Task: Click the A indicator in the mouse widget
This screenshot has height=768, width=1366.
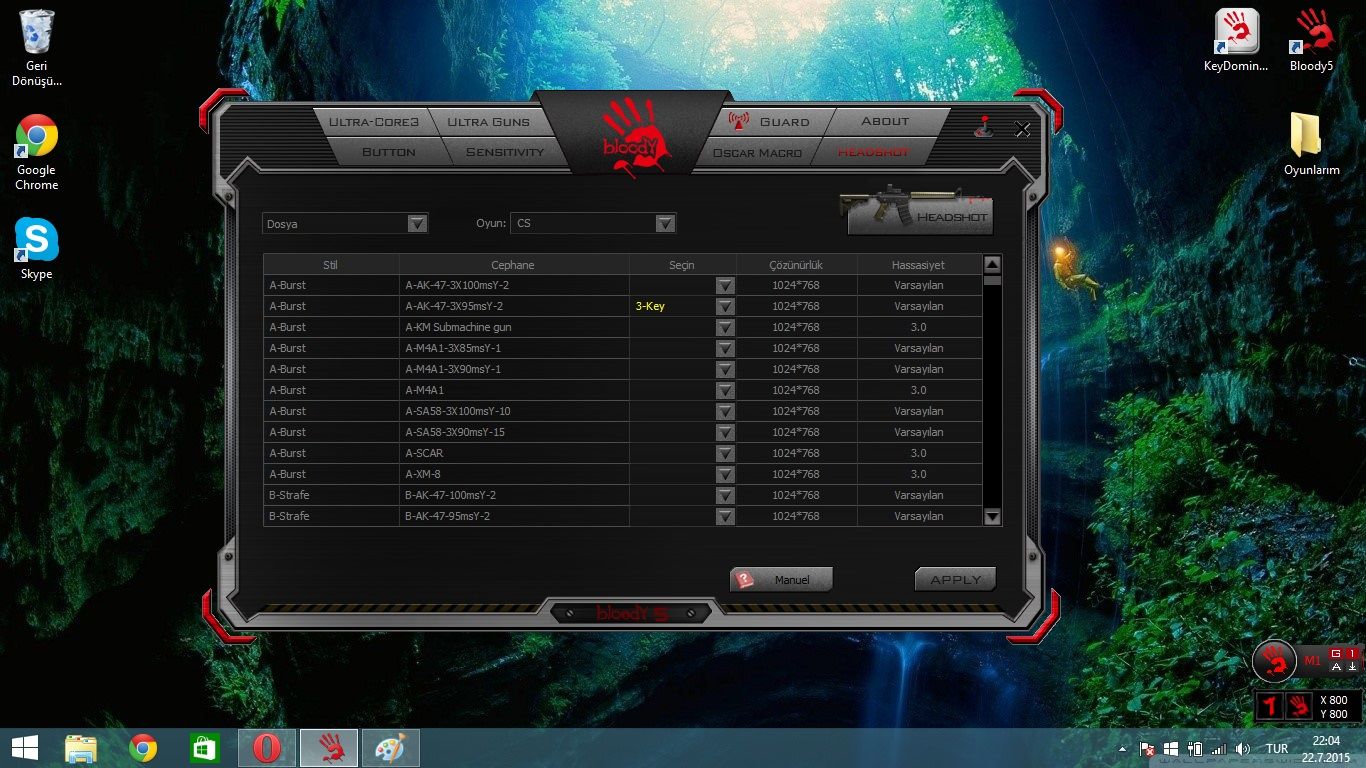Action: (x=1336, y=666)
